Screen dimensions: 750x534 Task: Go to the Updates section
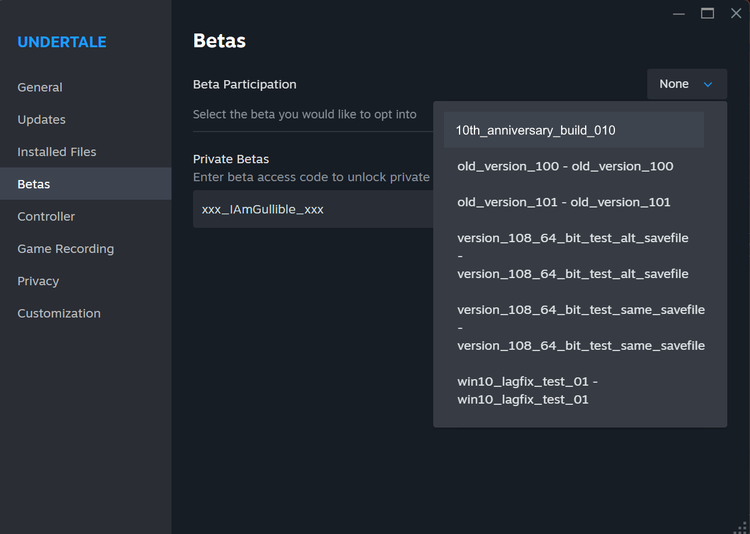pos(86,120)
